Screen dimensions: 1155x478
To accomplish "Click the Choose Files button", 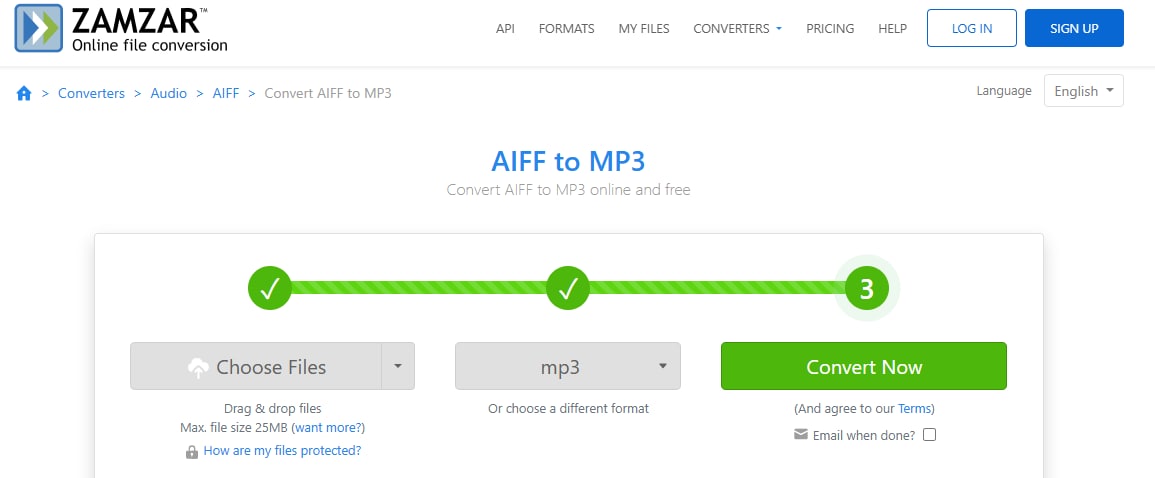I will click(256, 366).
